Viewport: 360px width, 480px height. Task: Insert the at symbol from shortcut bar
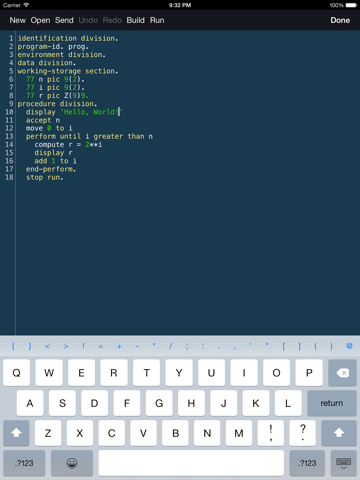(x=349, y=346)
